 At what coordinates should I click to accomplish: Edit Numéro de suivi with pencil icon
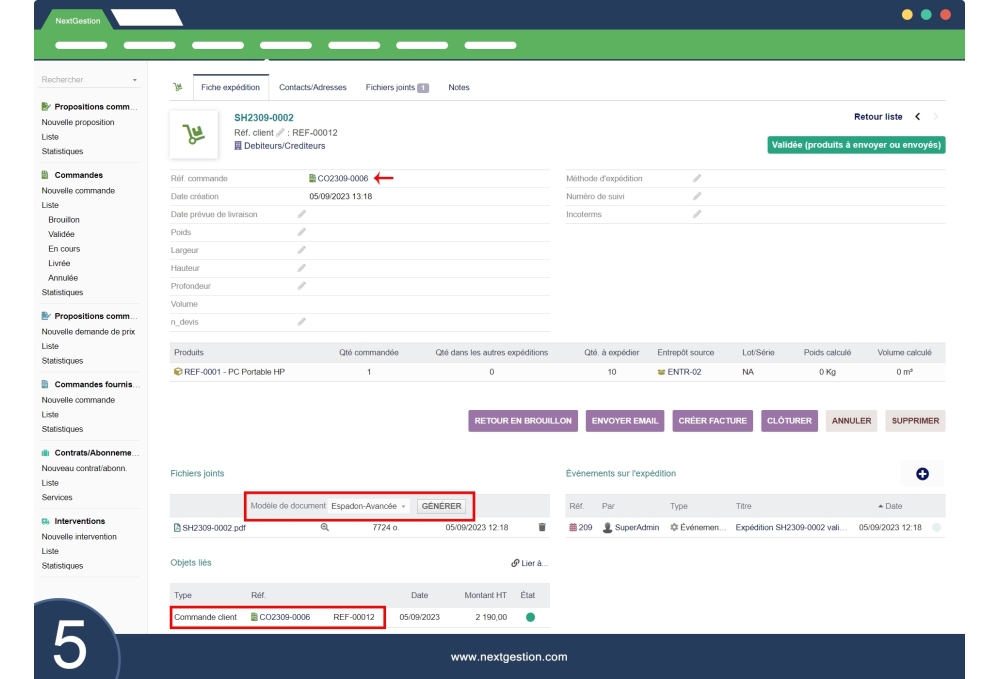click(697, 196)
